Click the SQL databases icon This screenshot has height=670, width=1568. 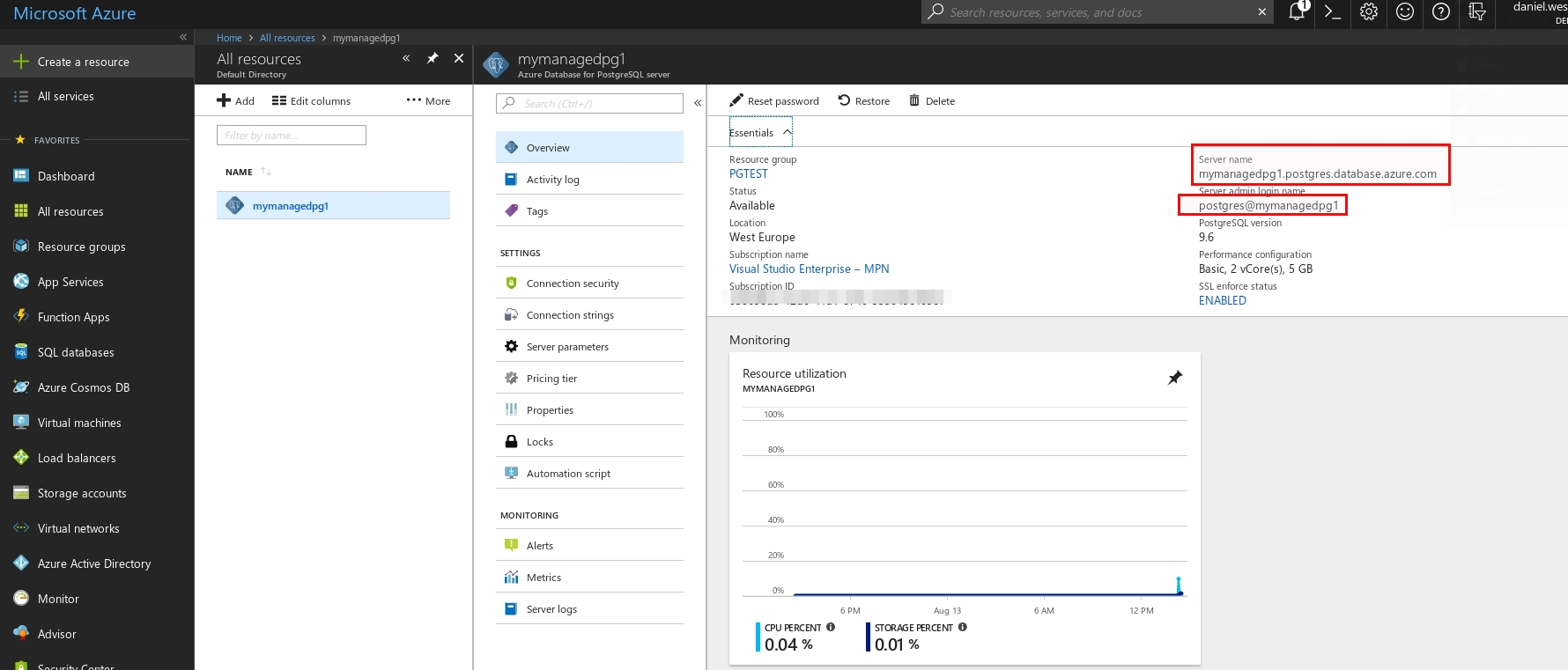pyautogui.click(x=21, y=351)
